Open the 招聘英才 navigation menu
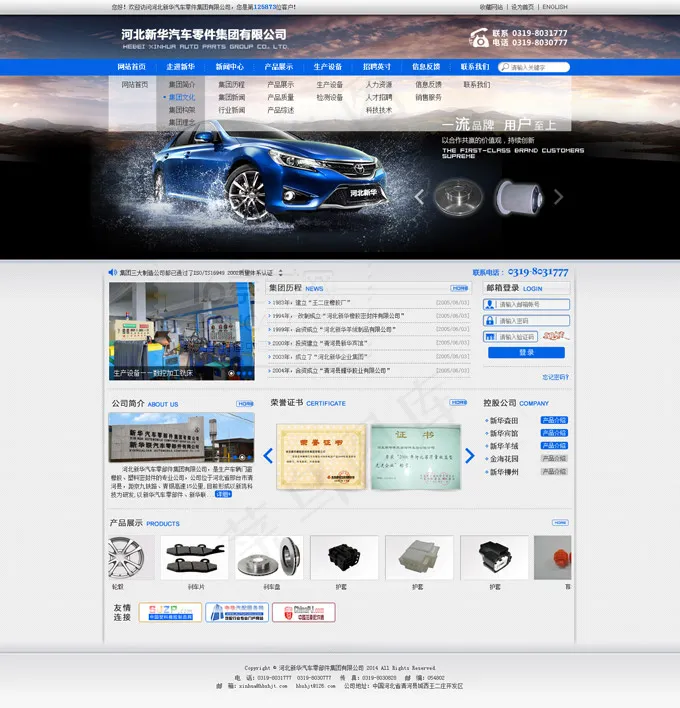The image size is (680, 708). [x=377, y=67]
